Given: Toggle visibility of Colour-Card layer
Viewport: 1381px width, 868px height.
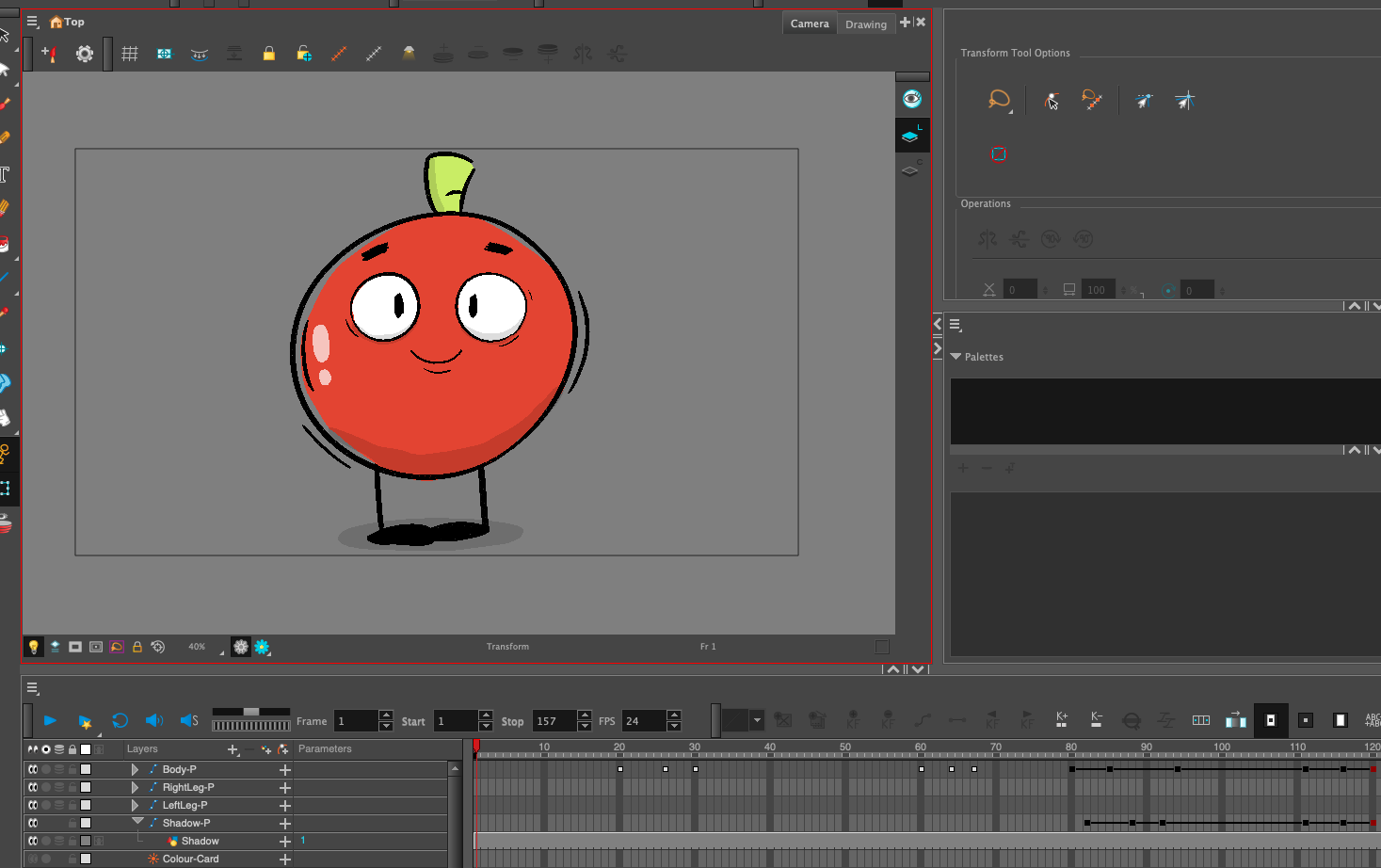Looking at the screenshot, I should coord(33,859).
